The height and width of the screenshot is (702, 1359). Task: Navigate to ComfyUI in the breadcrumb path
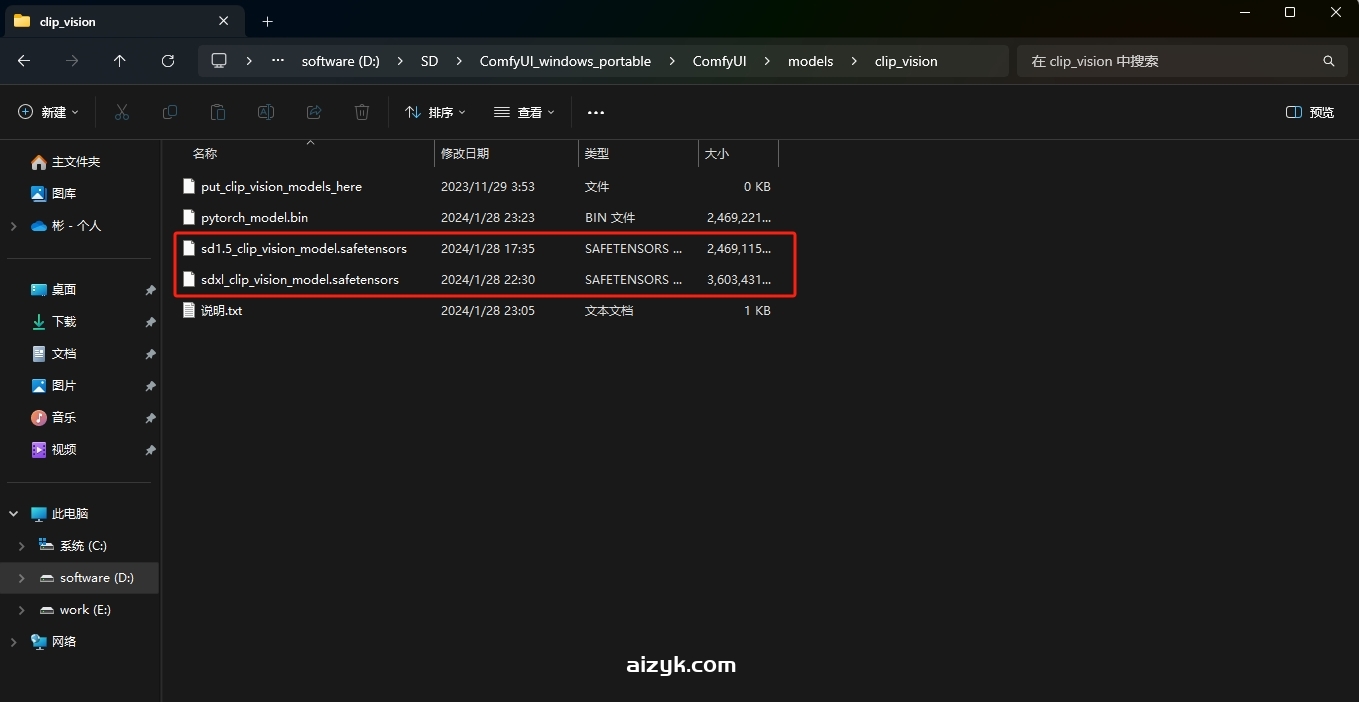click(719, 61)
